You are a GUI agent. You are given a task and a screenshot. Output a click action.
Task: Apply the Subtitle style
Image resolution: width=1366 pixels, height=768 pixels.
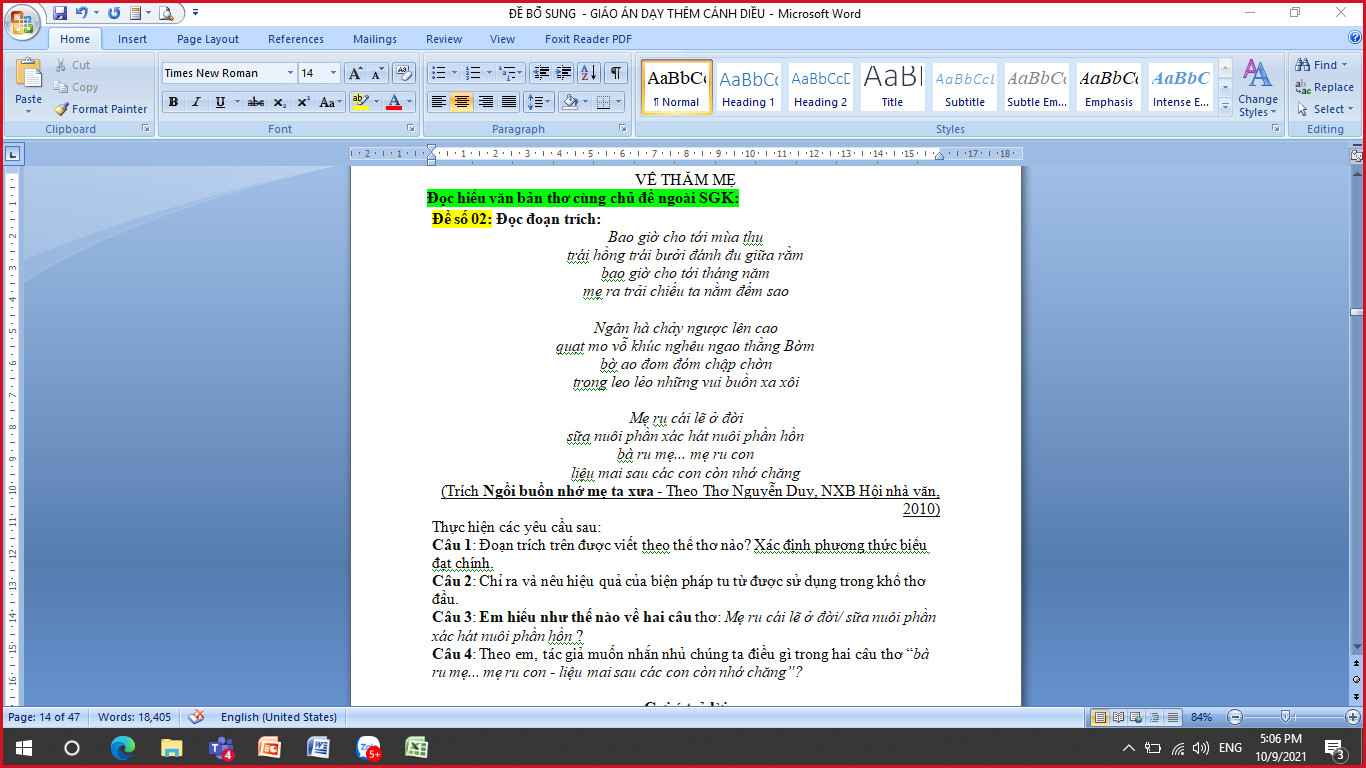[964, 87]
